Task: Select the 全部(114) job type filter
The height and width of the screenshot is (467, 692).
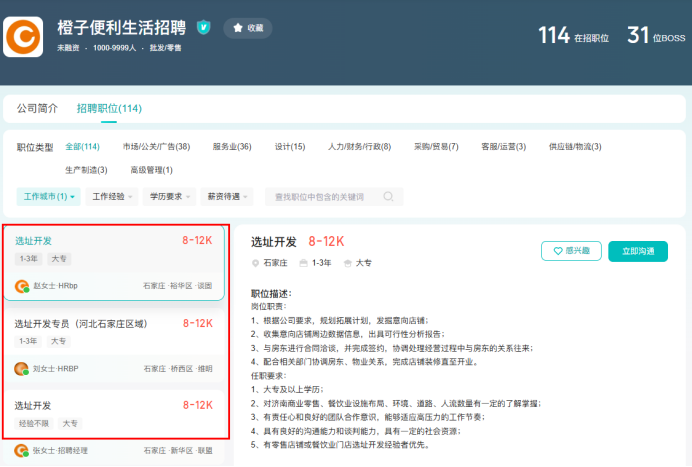Action: 83,147
